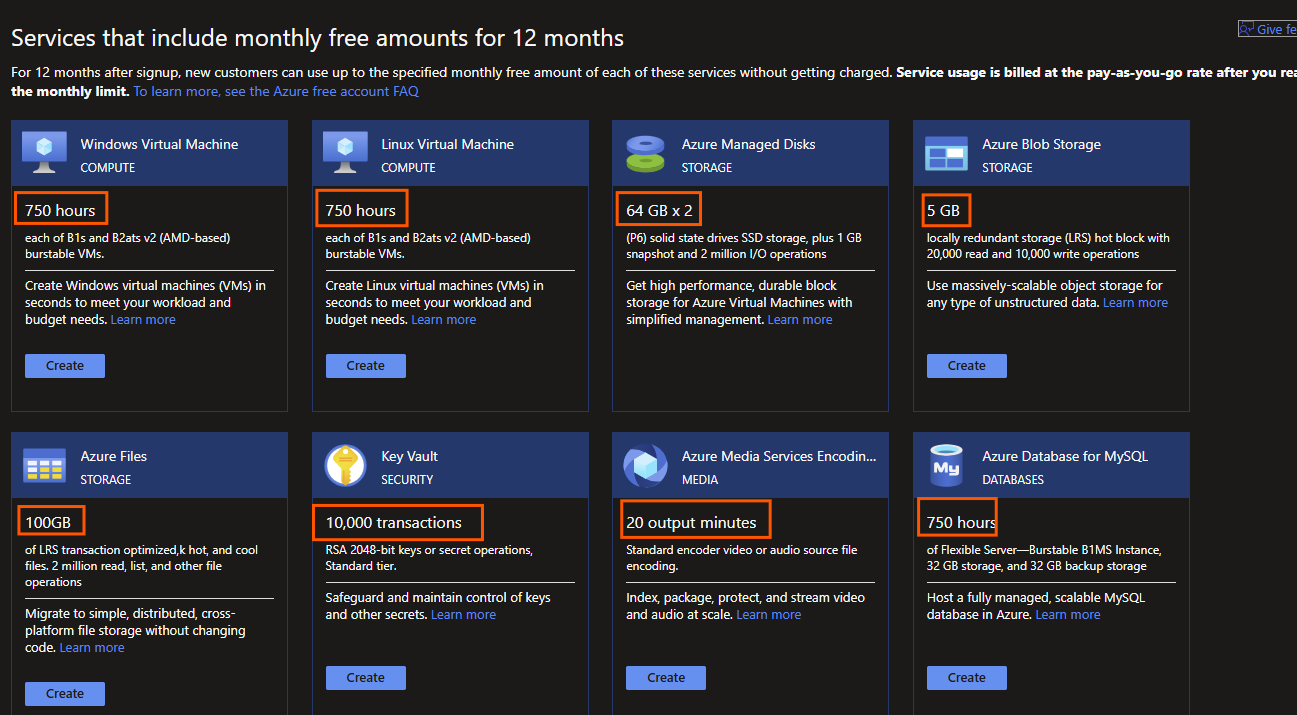Click the Azure Media Services Encoding icon
This screenshot has height=715, width=1297.
646,465
